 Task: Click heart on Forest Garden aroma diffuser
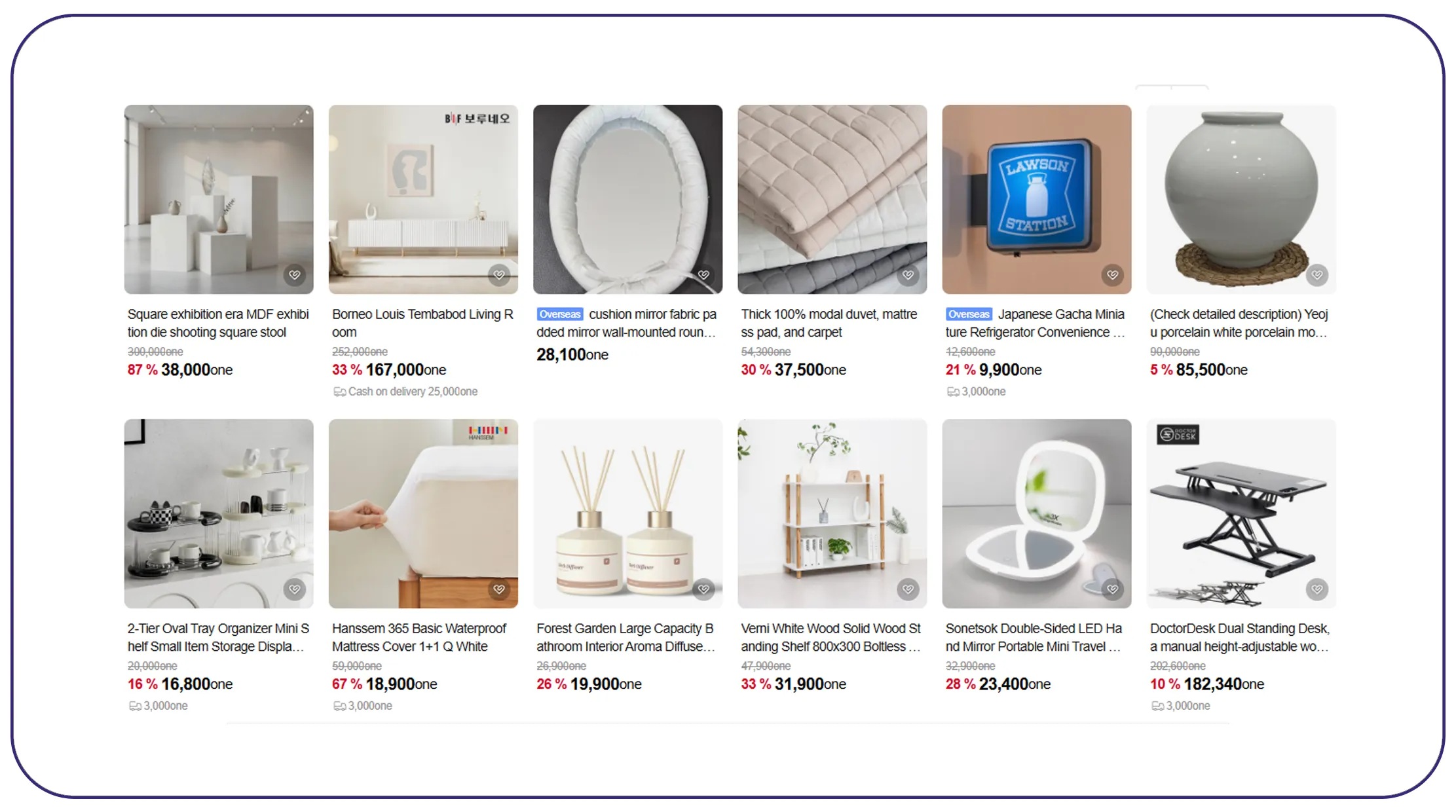coord(703,589)
